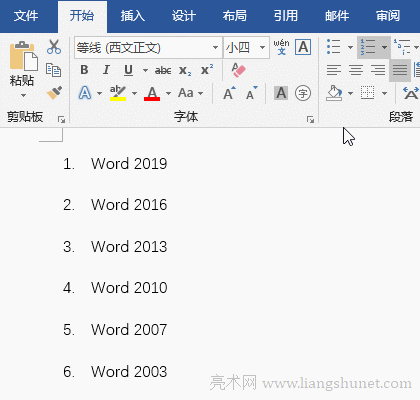Toggle underline formatting
Viewport: 420px width, 400px height.
pyautogui.click(x=128, y=70)
